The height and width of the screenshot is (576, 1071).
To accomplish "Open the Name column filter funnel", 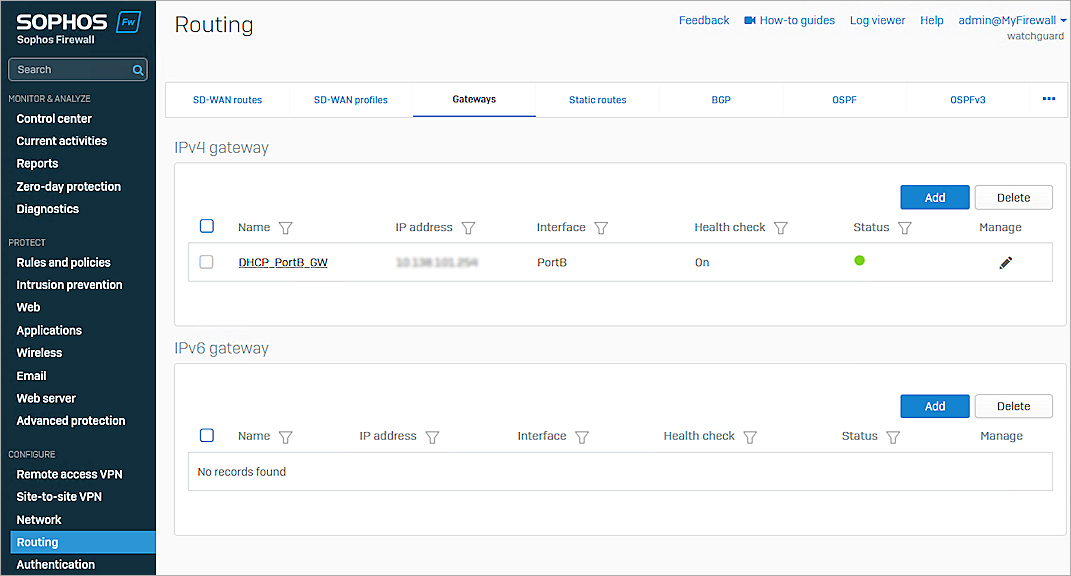I will [285, 227].
